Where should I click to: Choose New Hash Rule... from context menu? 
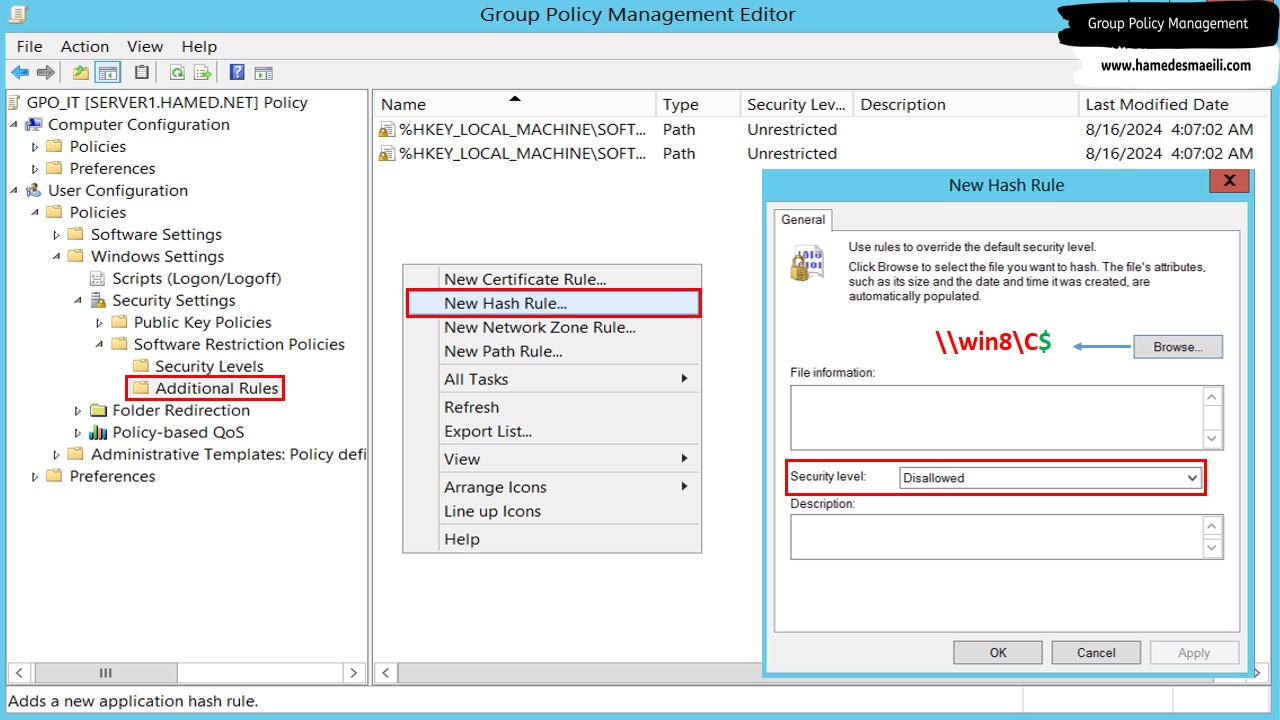pos(553,303)
